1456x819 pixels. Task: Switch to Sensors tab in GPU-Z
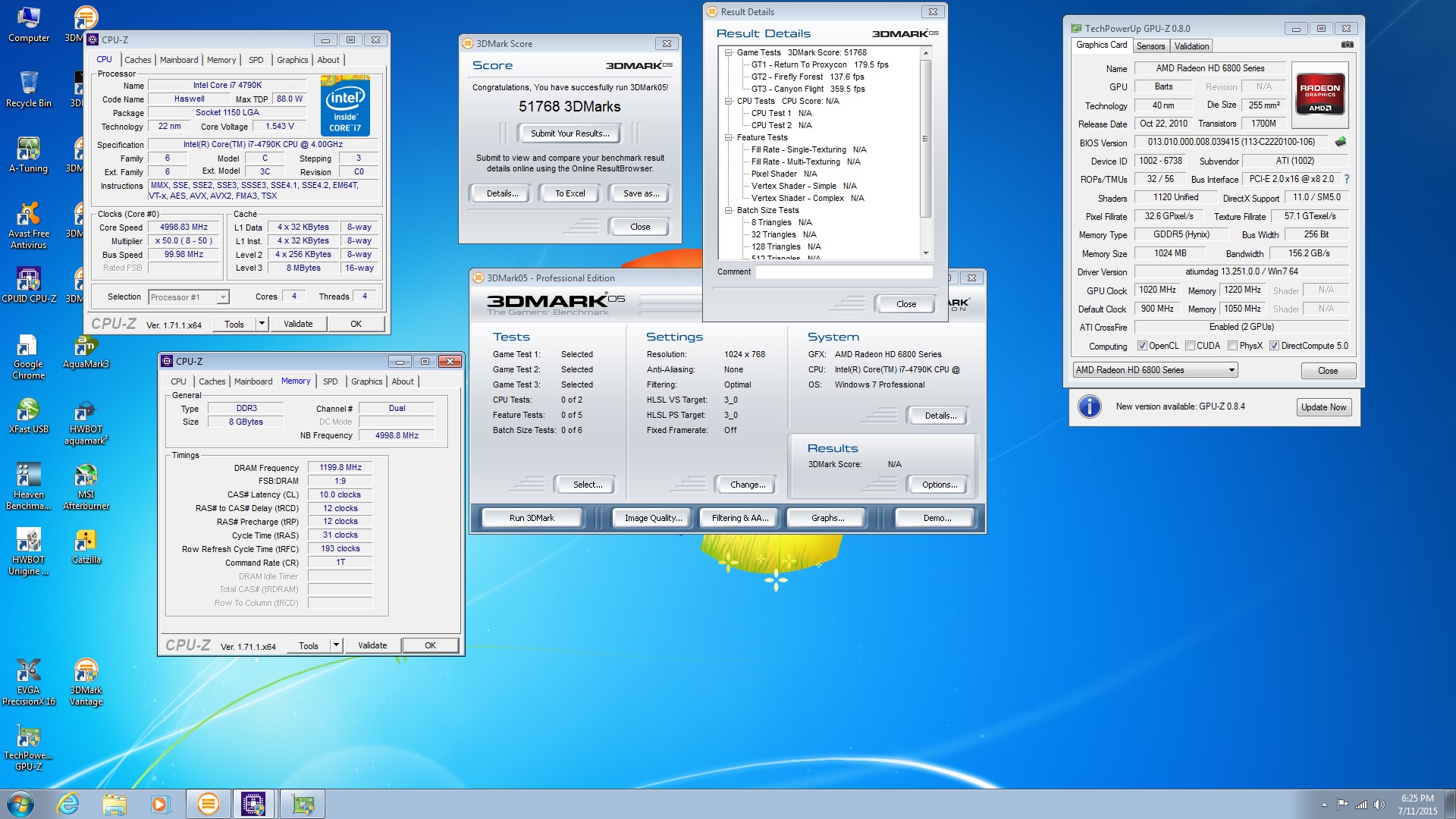pyautogui.click(x=1150, y=46)
